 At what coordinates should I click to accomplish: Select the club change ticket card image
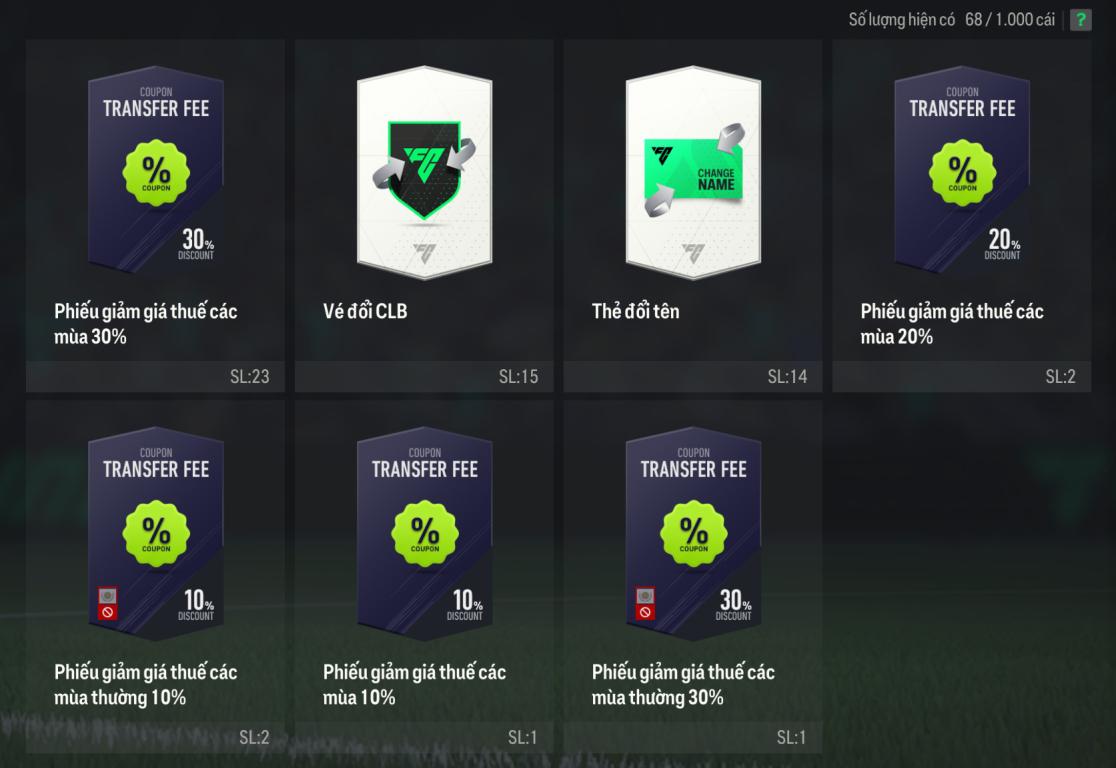pos(425,173)
